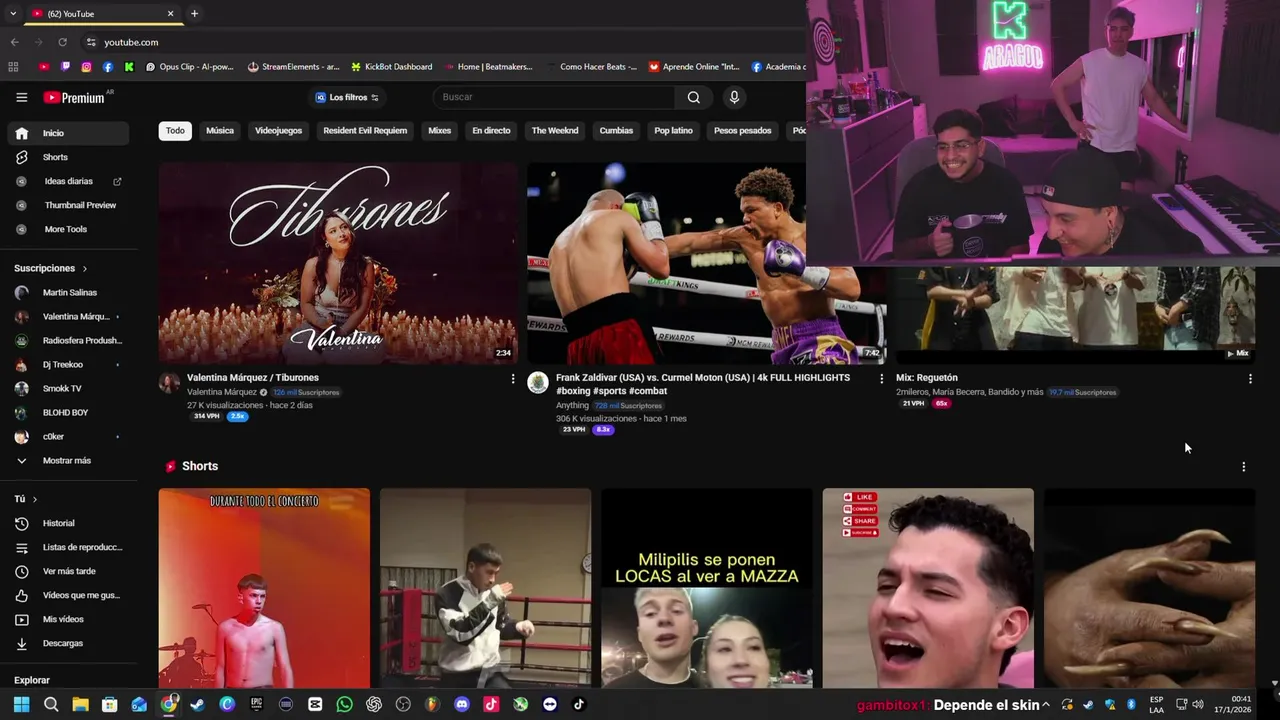The width and height of the screenshot is (1280, 720).
Task: Open Videos que me gustan
Action: (69, 595)
